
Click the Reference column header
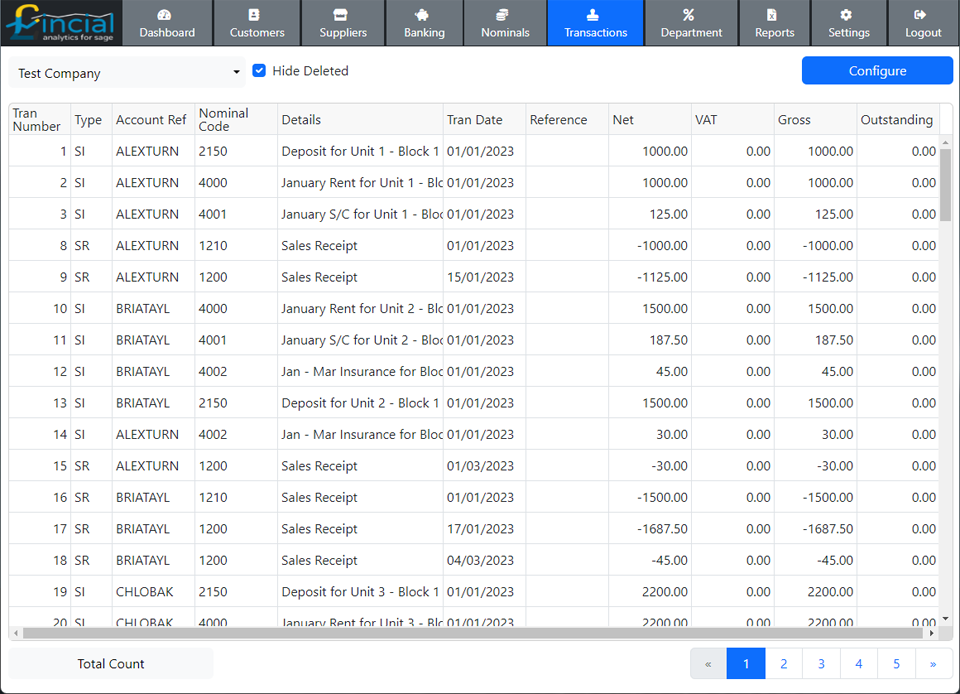point(567,119)
